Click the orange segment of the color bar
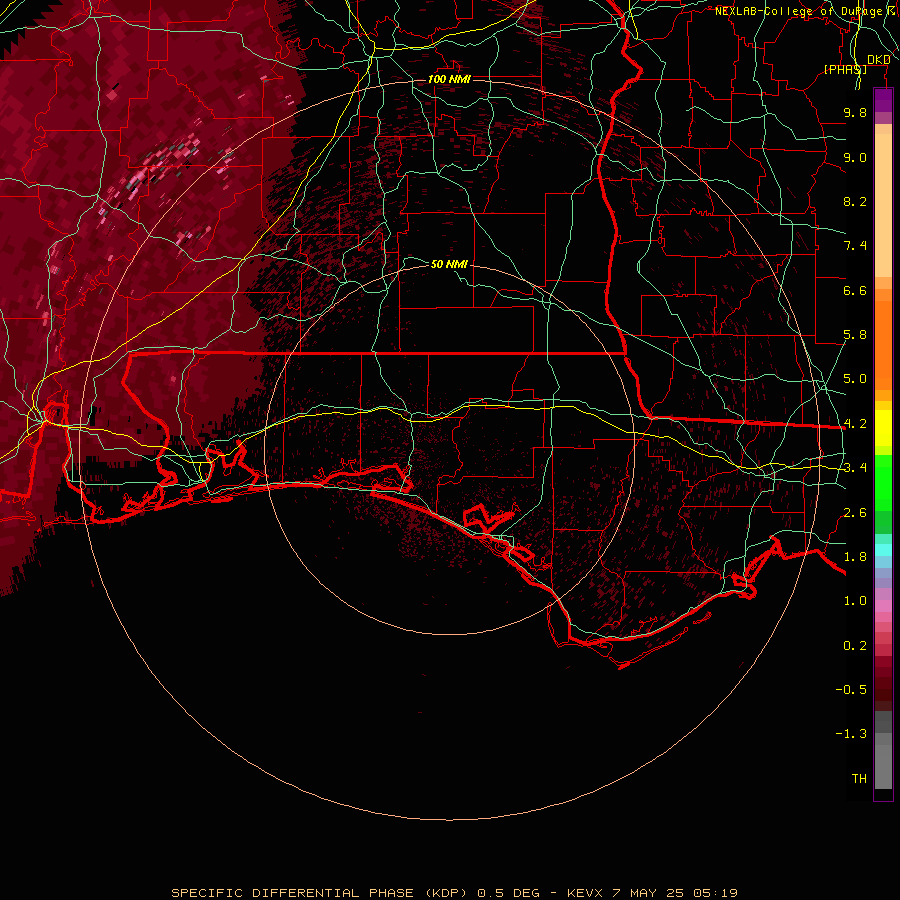Screen dimensions: 900x900 click(883, 344)
